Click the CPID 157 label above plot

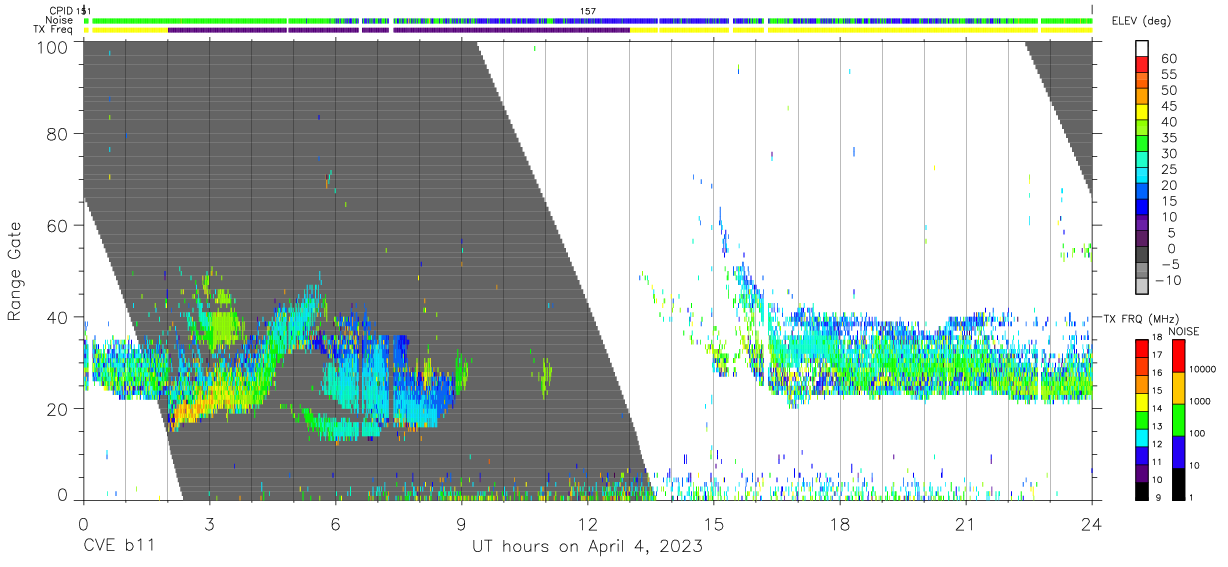588,11
